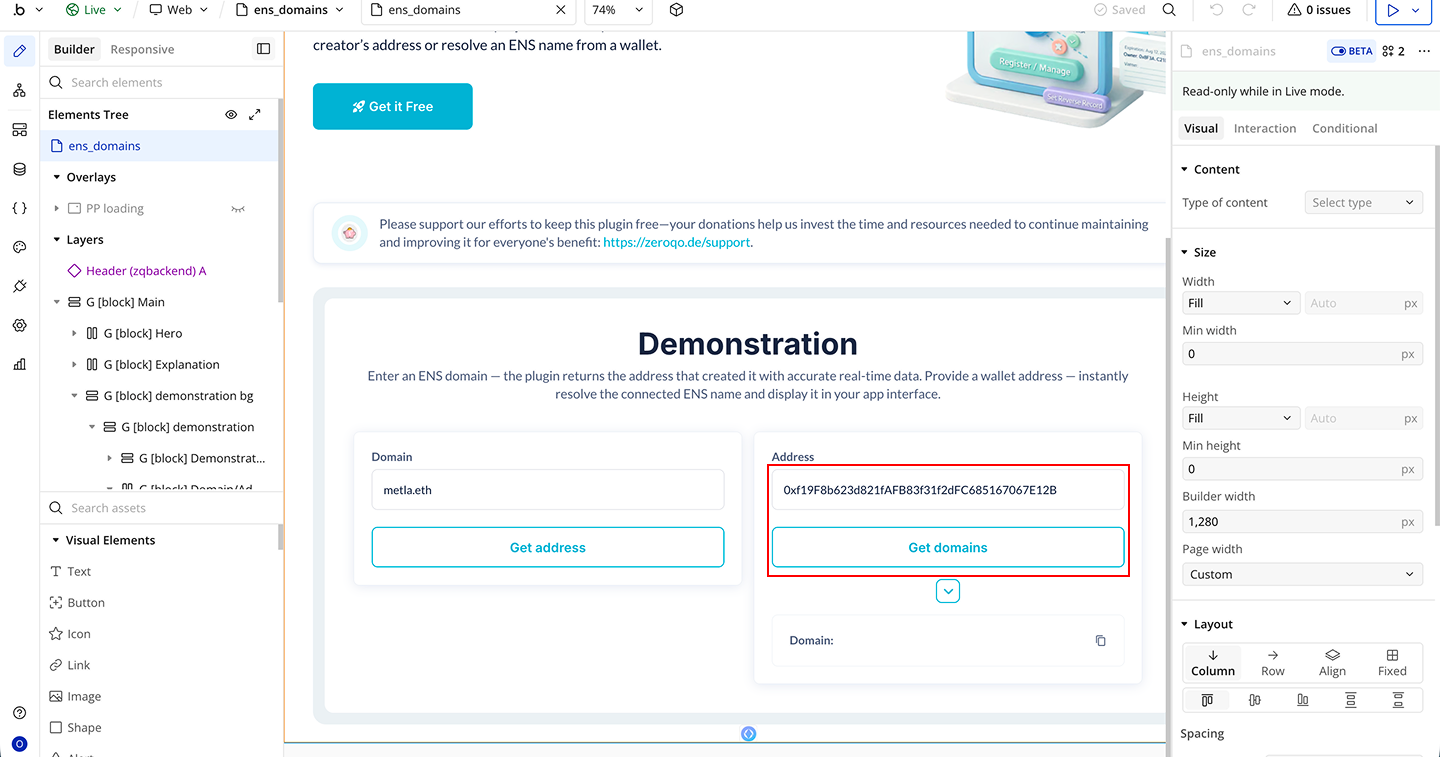The width and height of the screenshot is (1440, 757).
Task: Open the Width Fill dropdown
Action: point(1241,303)
